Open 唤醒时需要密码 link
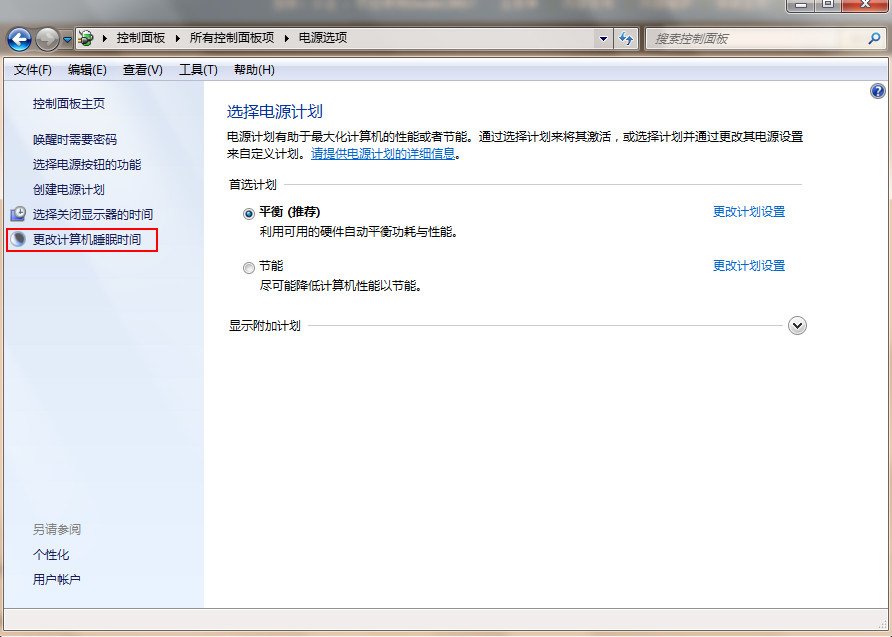This screenshot has width=892, height=637. (75, 139)
